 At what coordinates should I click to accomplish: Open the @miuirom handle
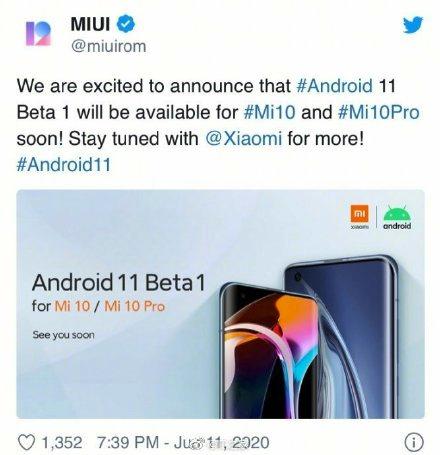109,46
